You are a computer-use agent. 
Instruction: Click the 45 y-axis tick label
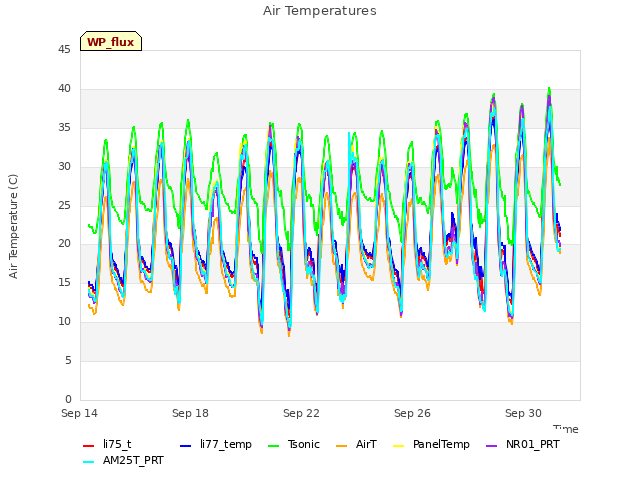click(64, 50)
